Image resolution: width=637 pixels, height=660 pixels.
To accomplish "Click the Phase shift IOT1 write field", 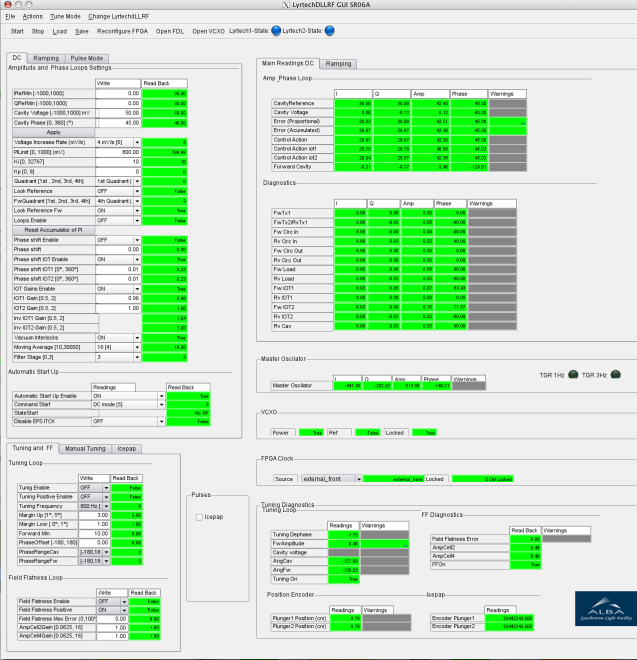I will [x=118, y=269].
